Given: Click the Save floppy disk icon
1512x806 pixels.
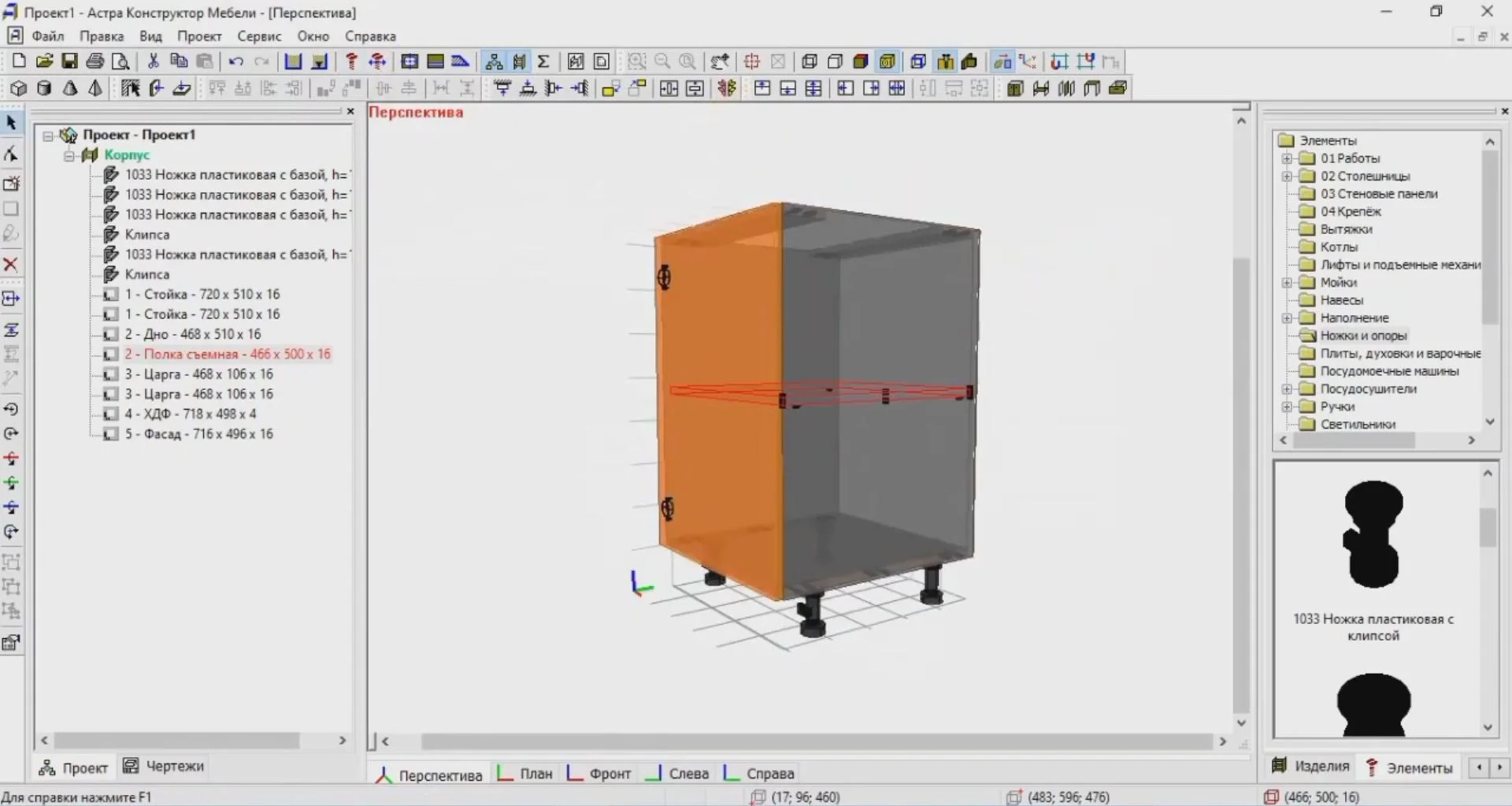Looking at the screenshot, I should coord(69,61).
